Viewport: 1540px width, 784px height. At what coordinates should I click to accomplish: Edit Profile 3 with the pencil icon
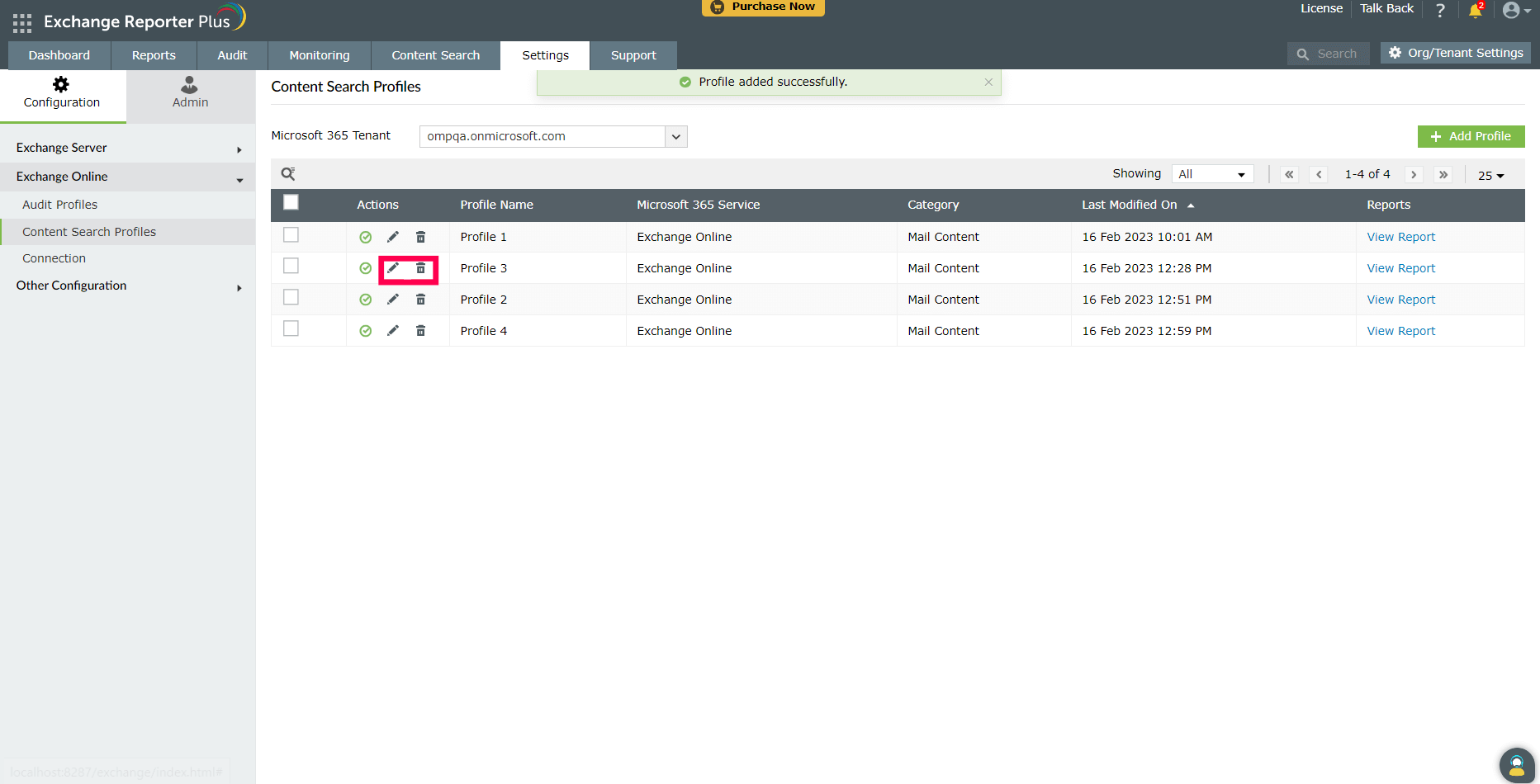pos(393,268)
